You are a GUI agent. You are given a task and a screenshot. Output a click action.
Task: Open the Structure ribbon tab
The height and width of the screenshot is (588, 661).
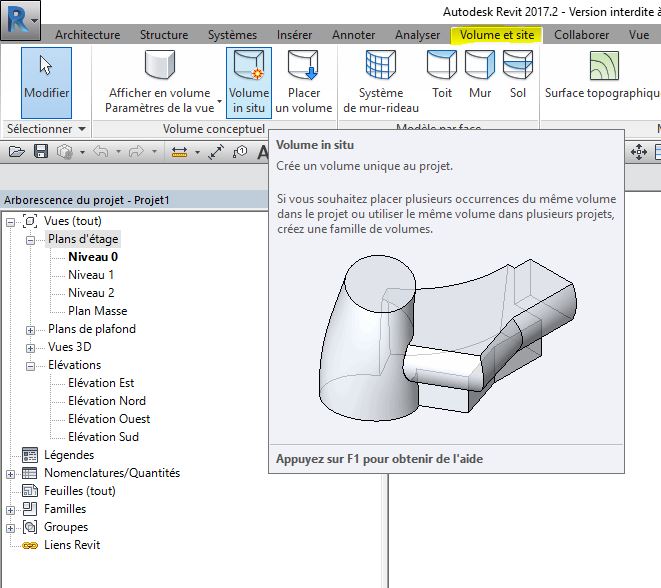click(164, 35)
